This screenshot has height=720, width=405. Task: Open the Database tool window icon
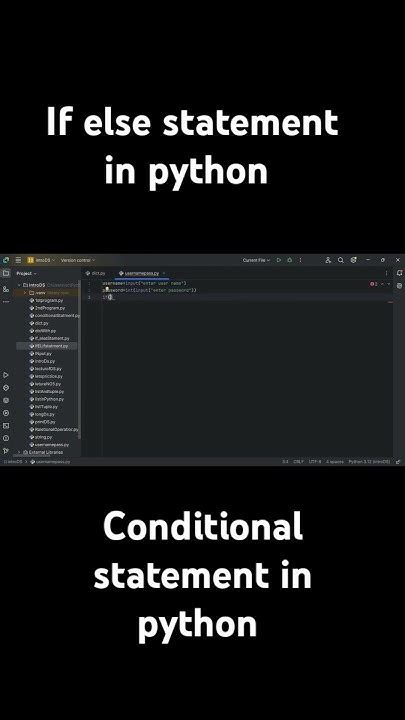(x=399, y=285)
